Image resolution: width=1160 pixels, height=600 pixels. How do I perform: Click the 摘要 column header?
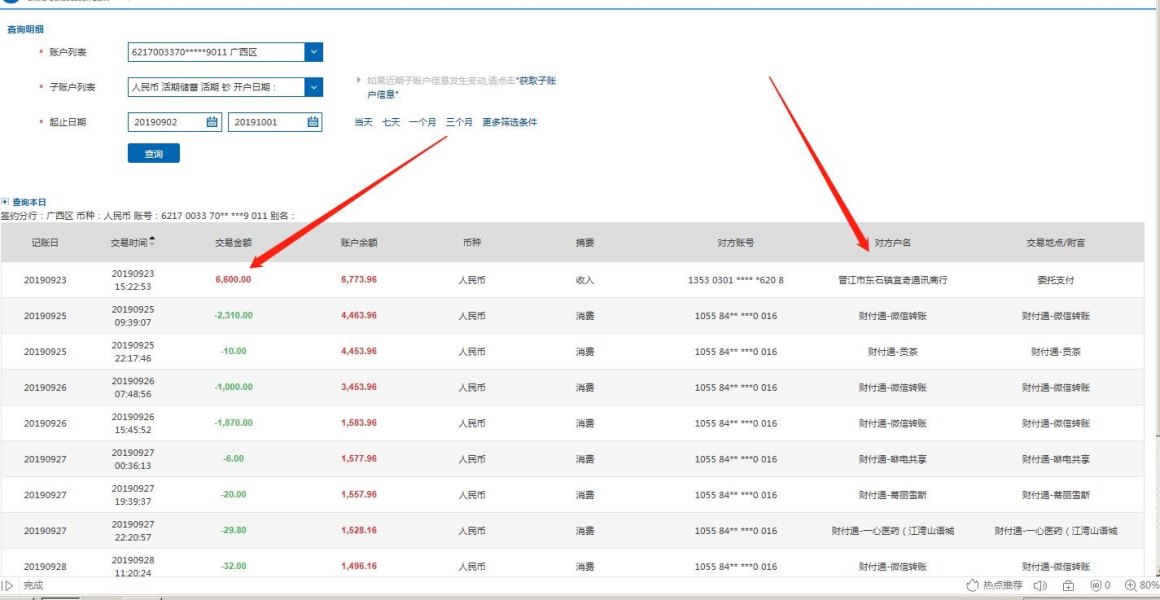pyautogui.click(x=585, y=243)
